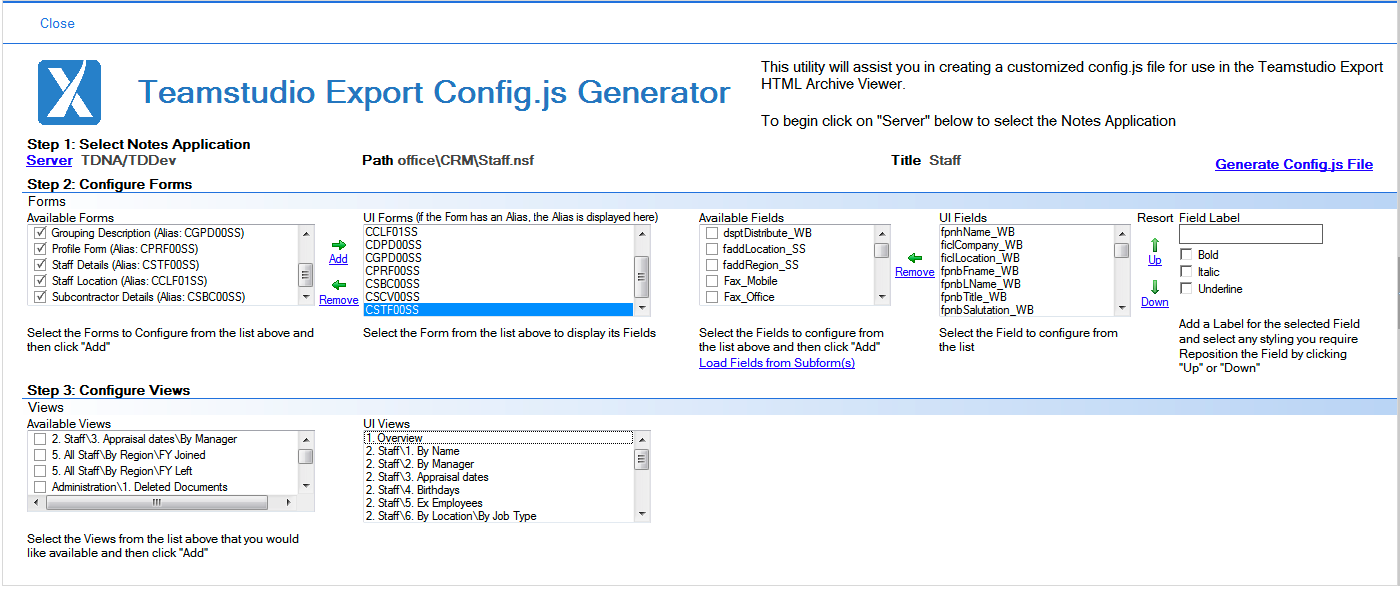Uncheck Profile Form checkbox
The image size is (1400, 589).
(40, 249)
